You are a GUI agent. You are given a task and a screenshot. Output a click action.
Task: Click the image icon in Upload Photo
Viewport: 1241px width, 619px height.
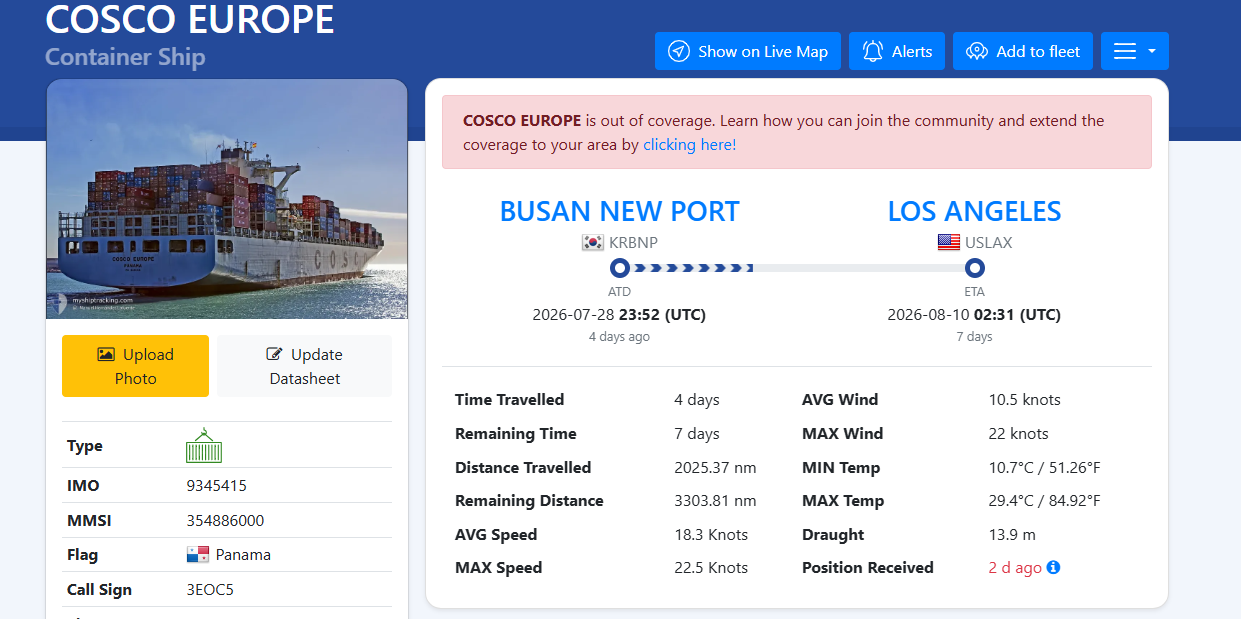click(105, 354)
